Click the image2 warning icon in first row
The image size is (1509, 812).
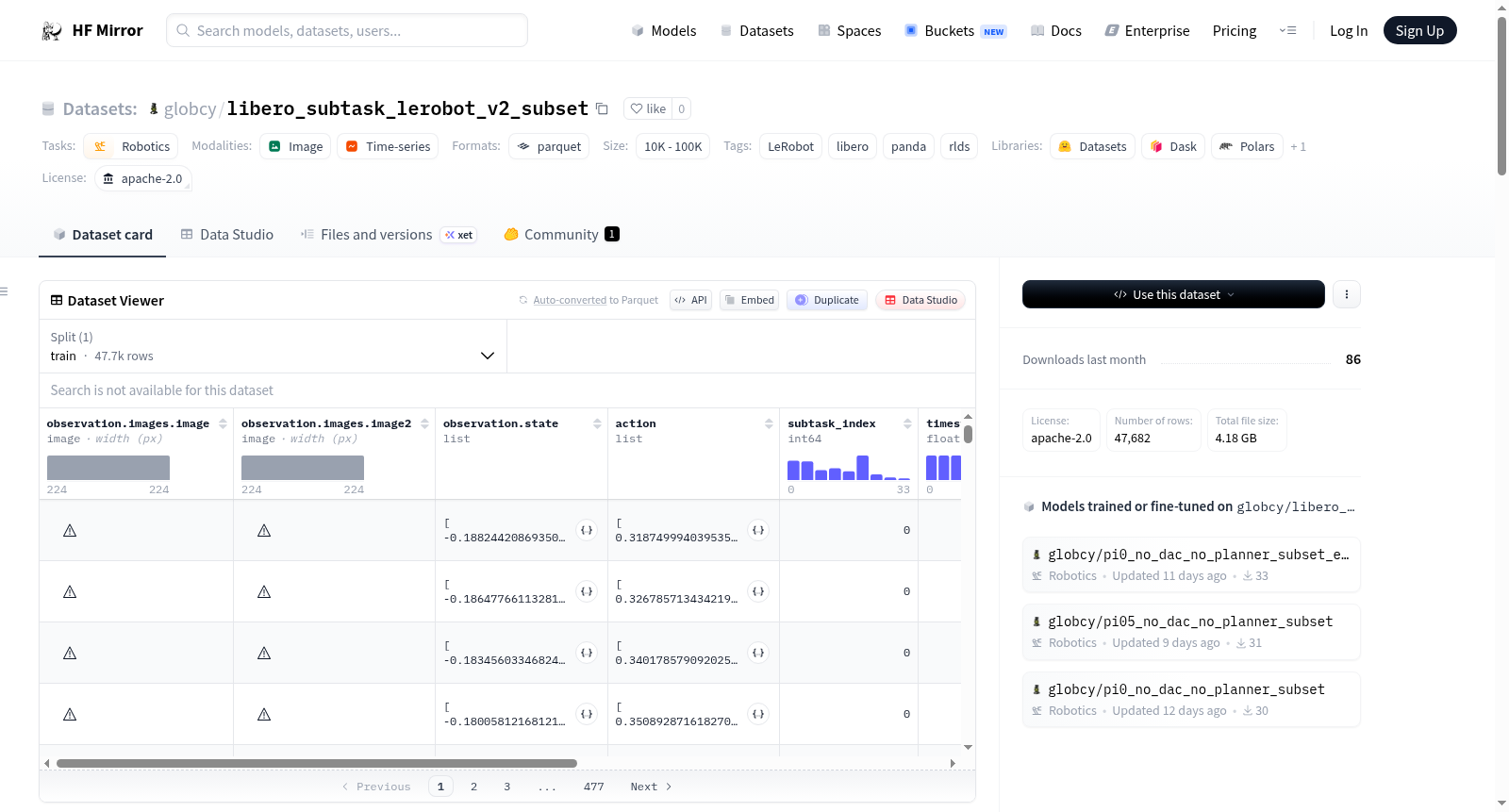pyautogui.click(x=264, y=531)
